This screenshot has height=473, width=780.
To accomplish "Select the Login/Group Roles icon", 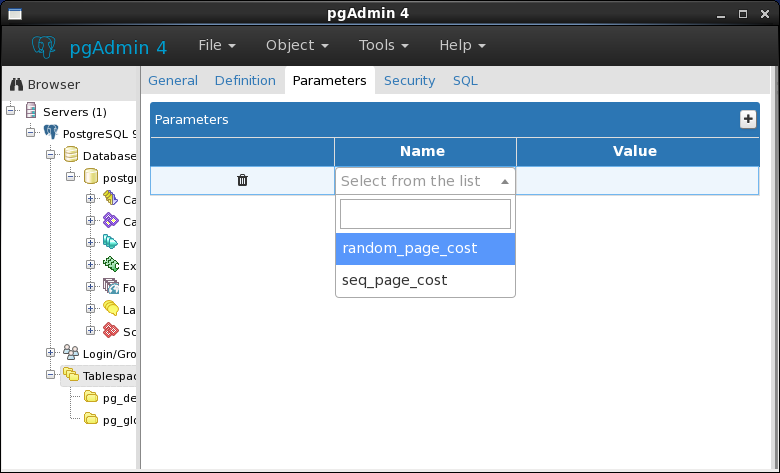I will point(71,353).
